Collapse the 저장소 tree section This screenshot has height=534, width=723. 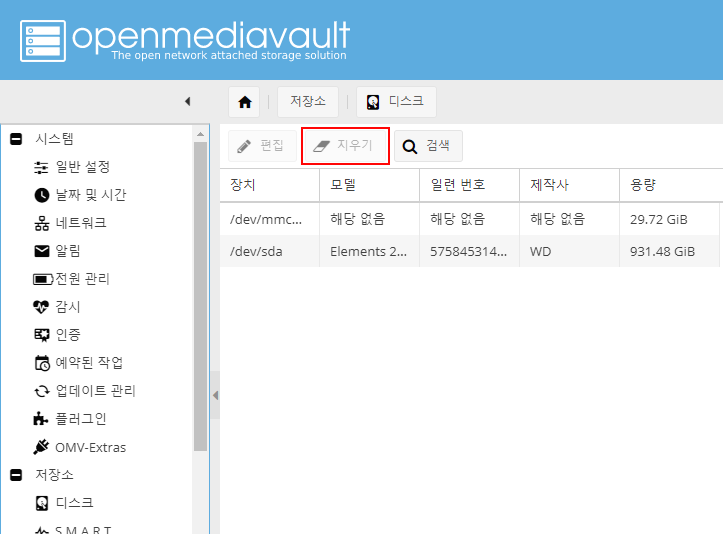coord(16,475)
